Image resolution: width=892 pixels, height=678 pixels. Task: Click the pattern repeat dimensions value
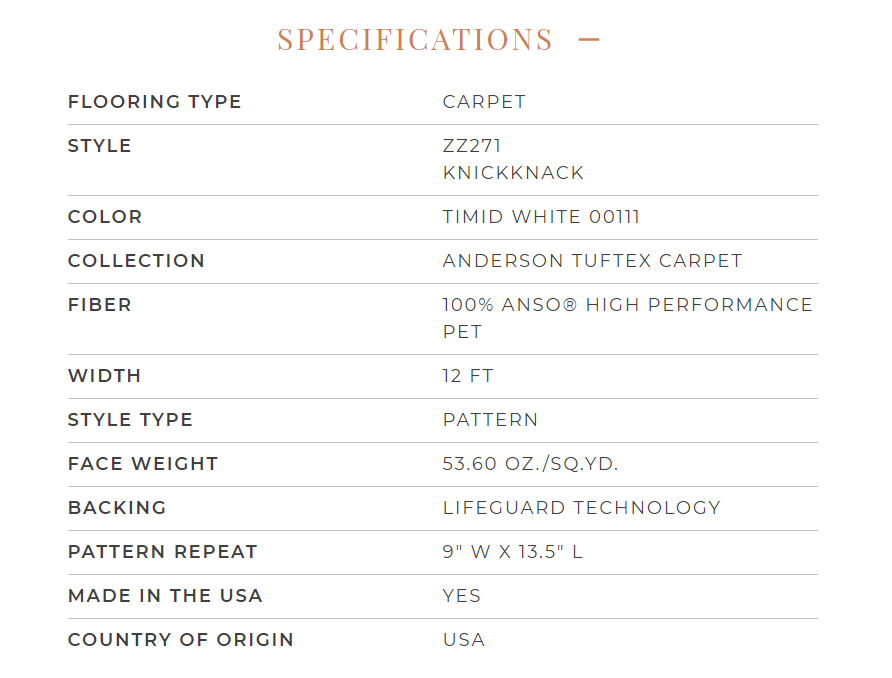click(513, 552)
